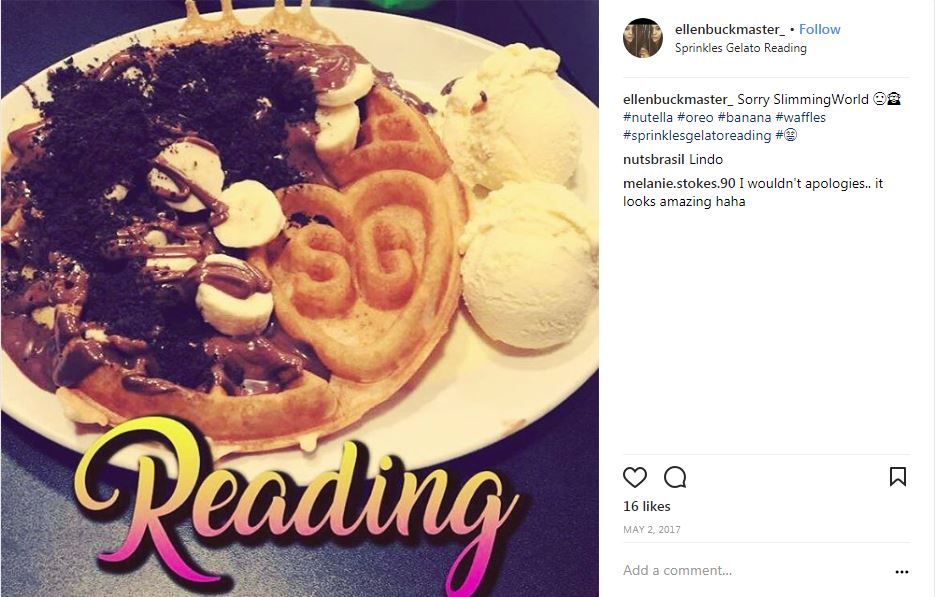Open the #banana hashtag

click(744, 117)
